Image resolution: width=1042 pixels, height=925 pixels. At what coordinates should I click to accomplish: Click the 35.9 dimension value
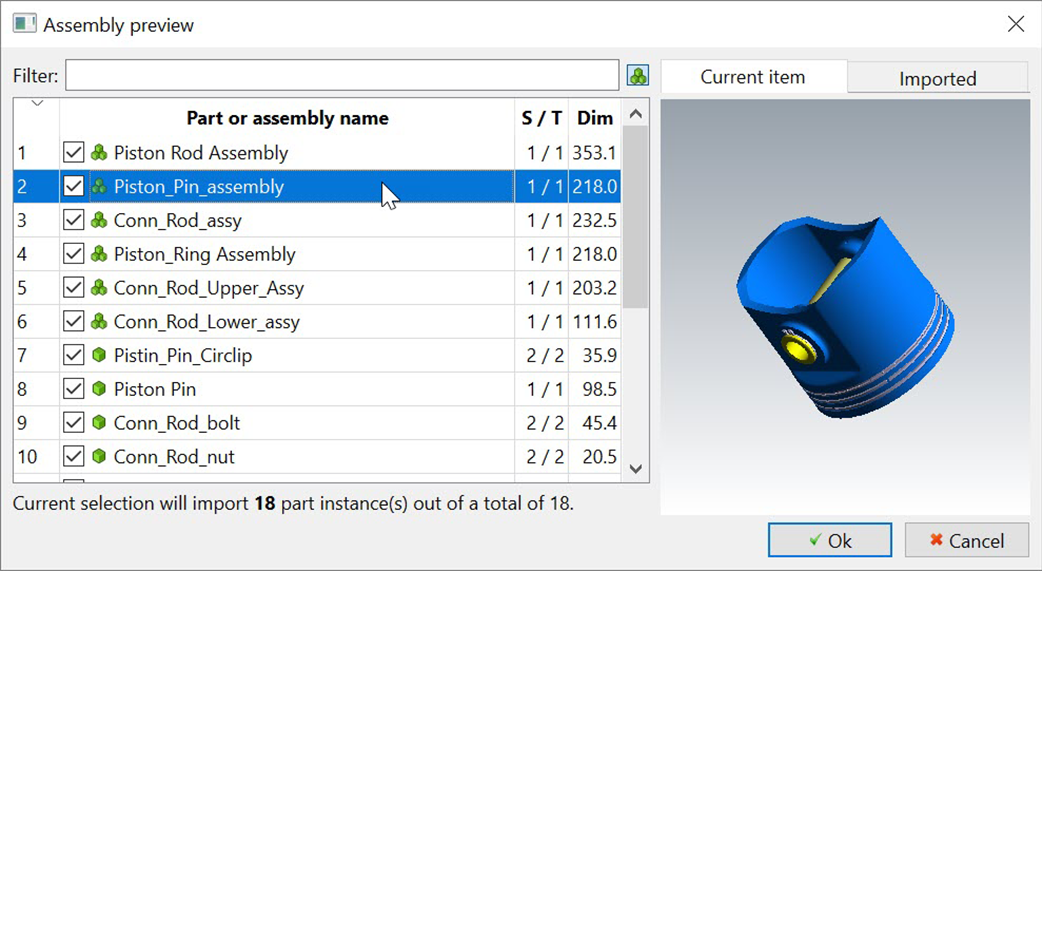click(600, 355)
